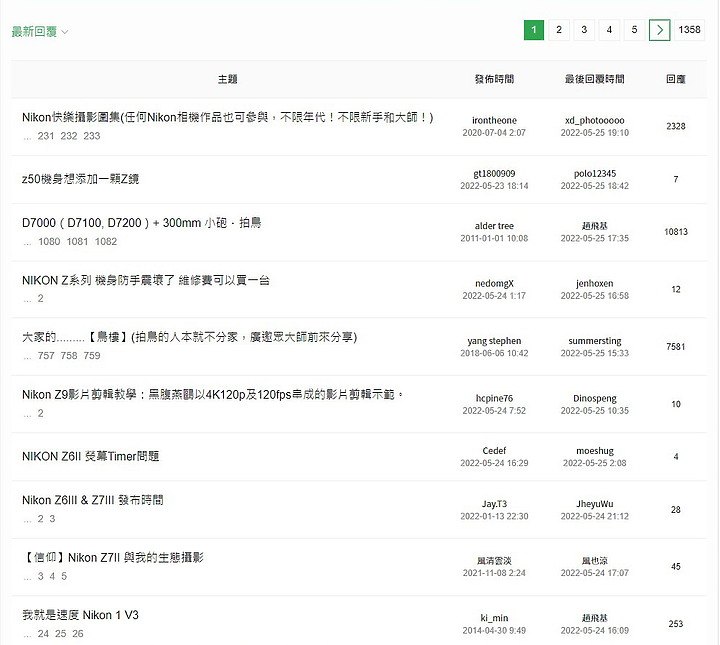This screenshot has width=720, height=645.
Task: Open page 231 of Nikon快樂攝影圖集 thread
Action: pyautogui.click(x=46, y=136)
